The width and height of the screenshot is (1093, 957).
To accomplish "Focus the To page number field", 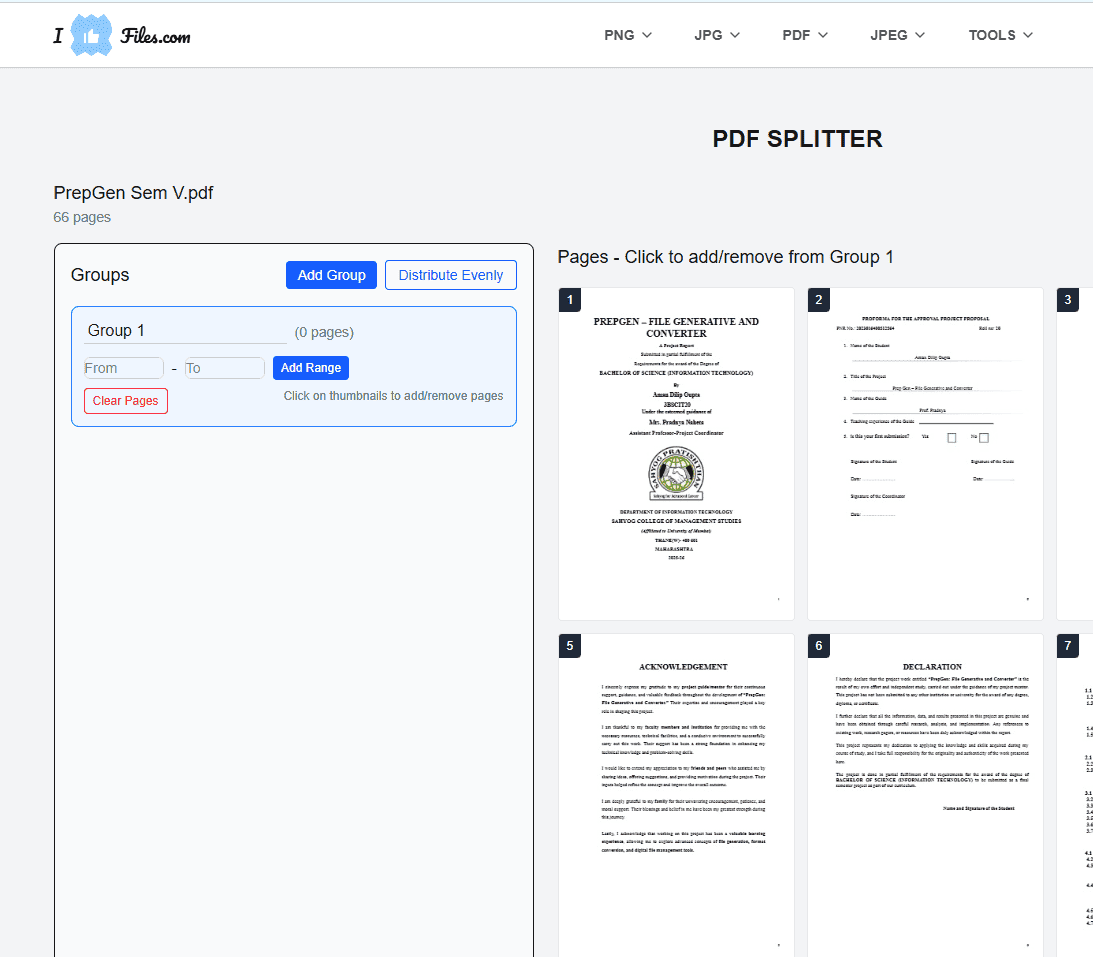I will (x=224, y=368).
